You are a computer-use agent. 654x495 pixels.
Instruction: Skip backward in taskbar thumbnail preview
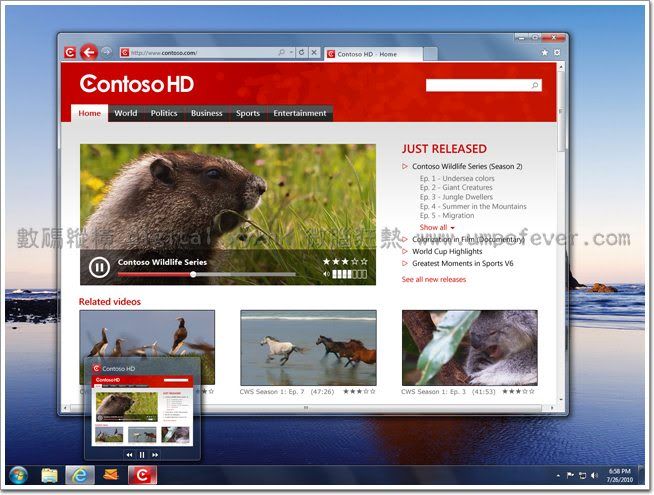[129, 454]
